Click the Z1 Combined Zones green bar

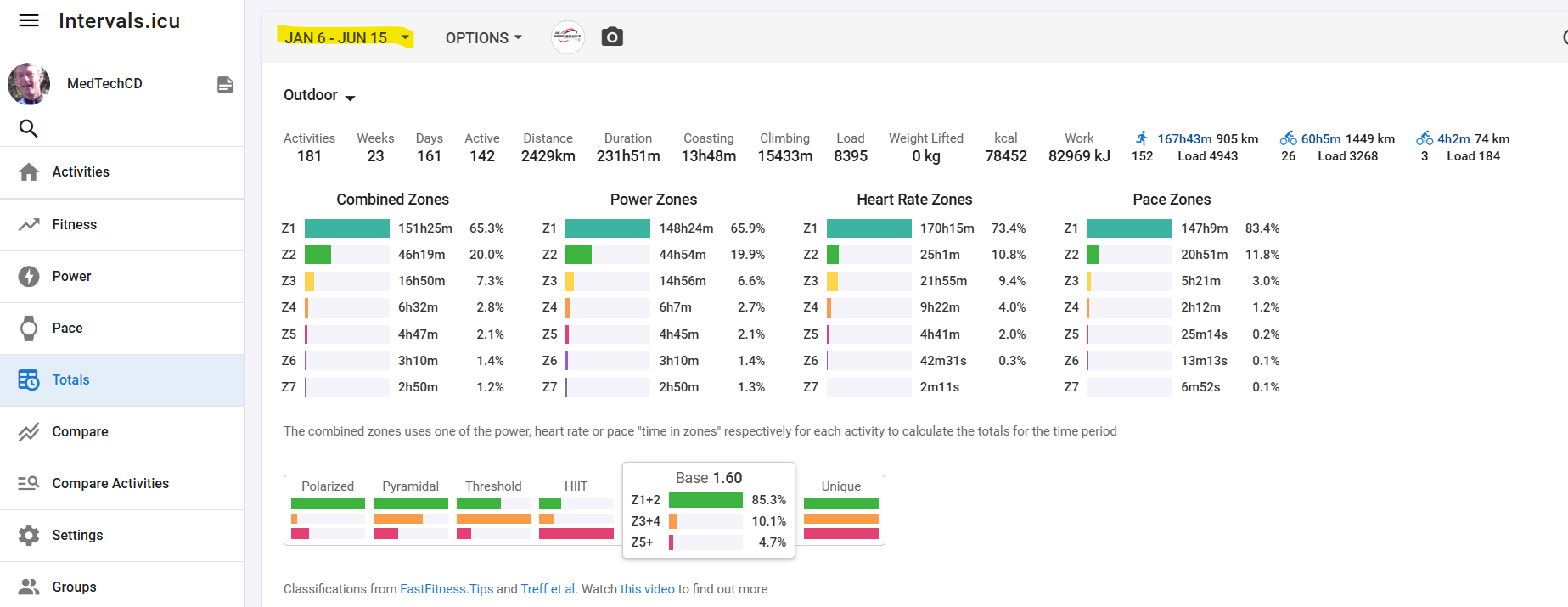(x=346, y=228)
